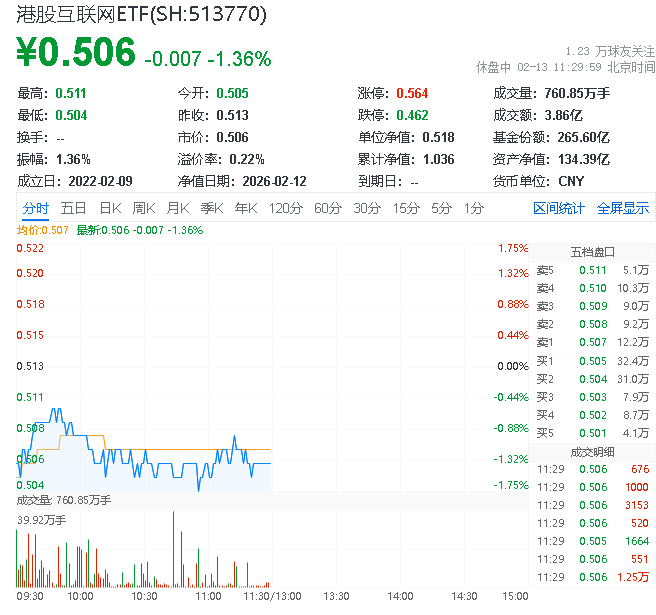Screen dimensions: 656x615
Task: Switch to 周K weekly chart
Action: [x=144, y=208]
